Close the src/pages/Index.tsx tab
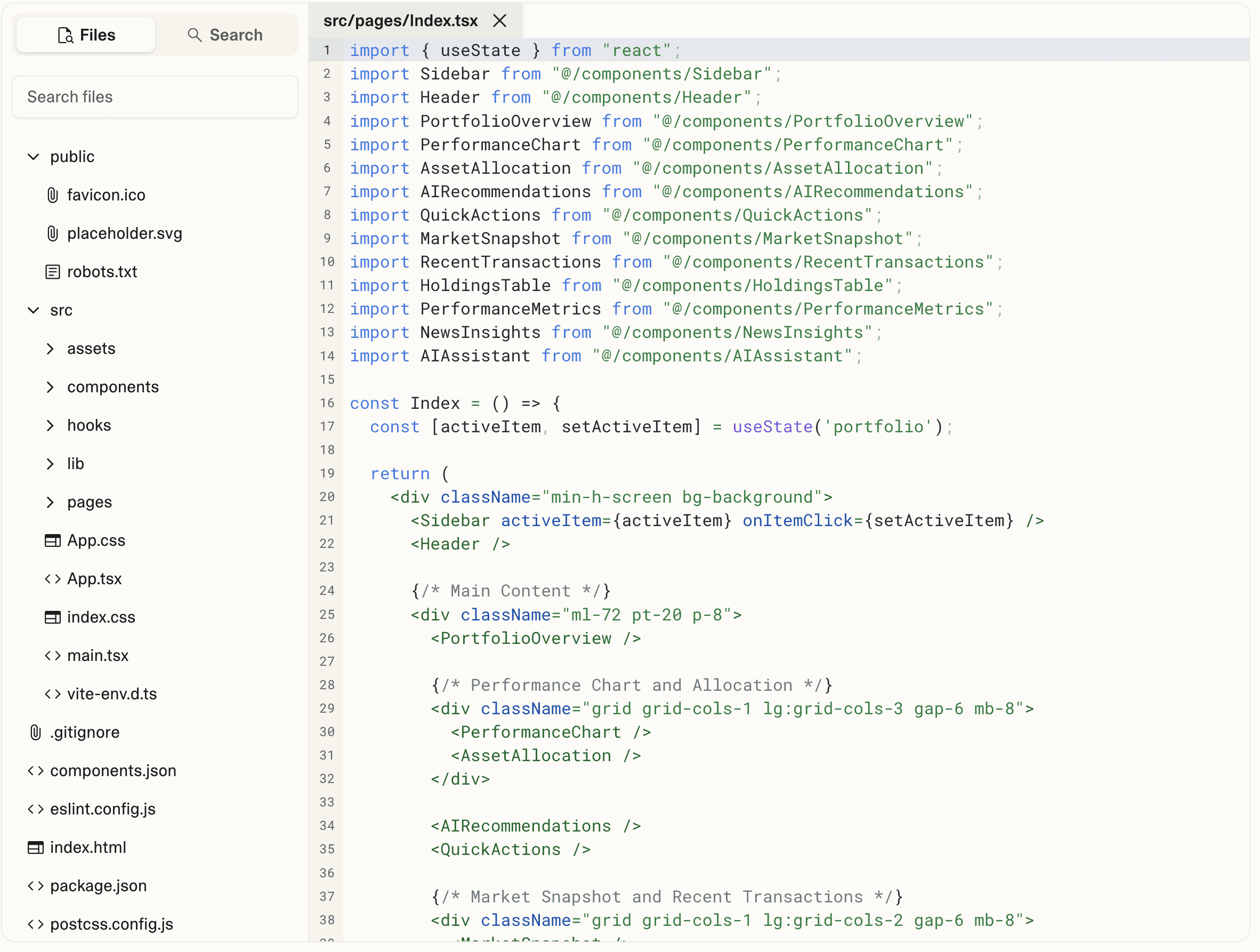Screen dimensions: 1260x952 [499, 21]
